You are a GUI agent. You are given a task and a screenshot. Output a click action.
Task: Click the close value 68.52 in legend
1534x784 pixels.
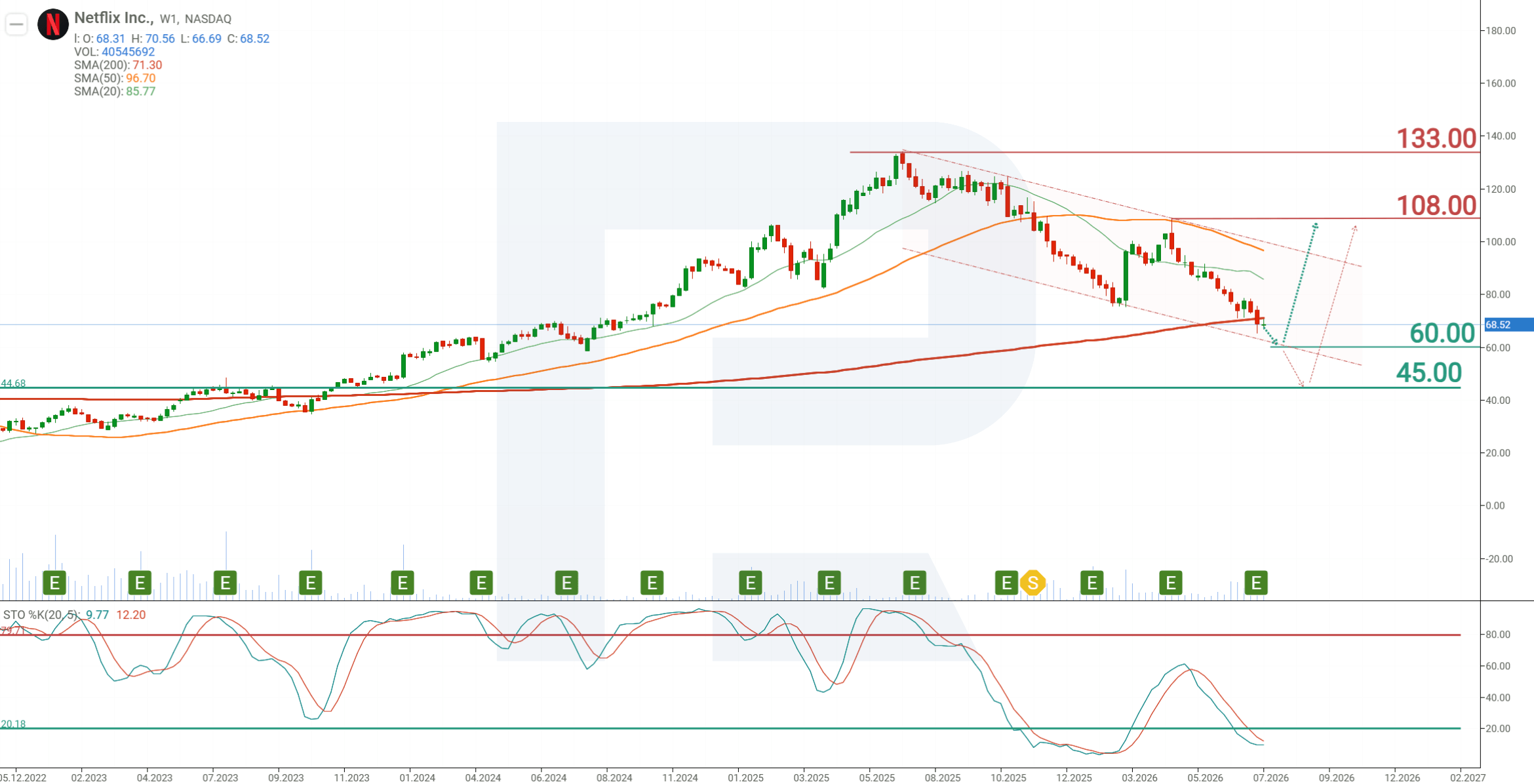pos(255,39)
